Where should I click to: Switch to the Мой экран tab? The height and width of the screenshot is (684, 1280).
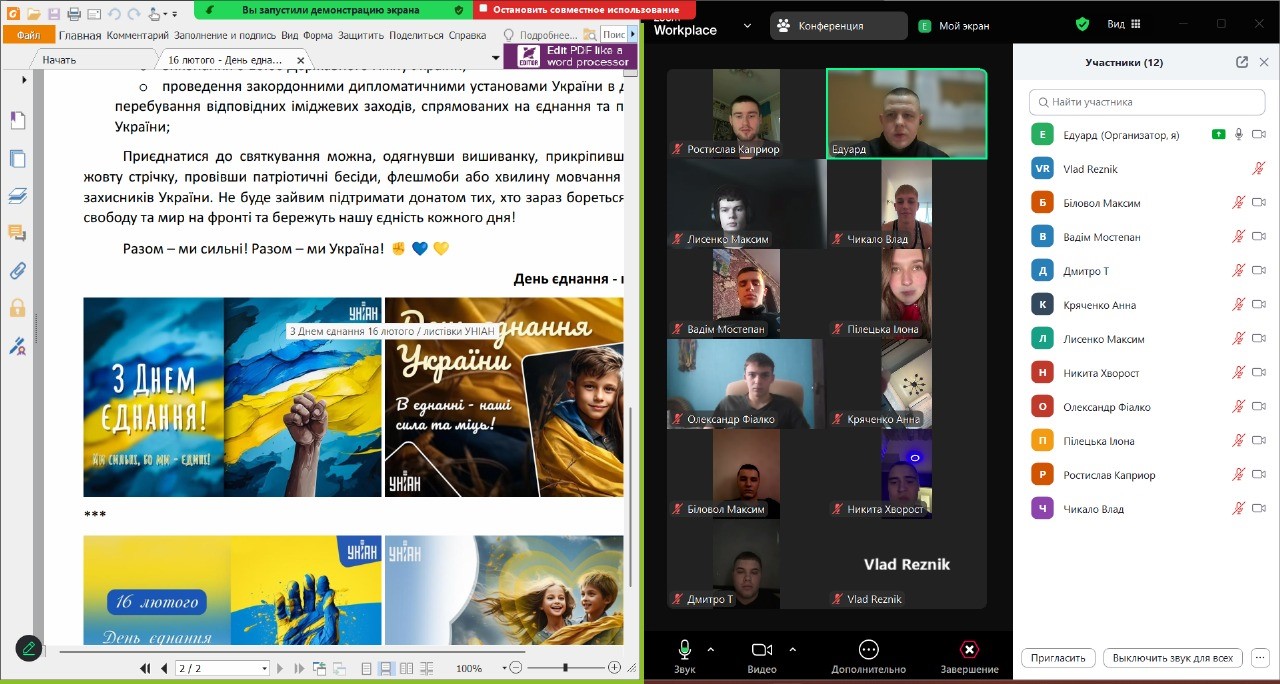[x=954, y=26]
